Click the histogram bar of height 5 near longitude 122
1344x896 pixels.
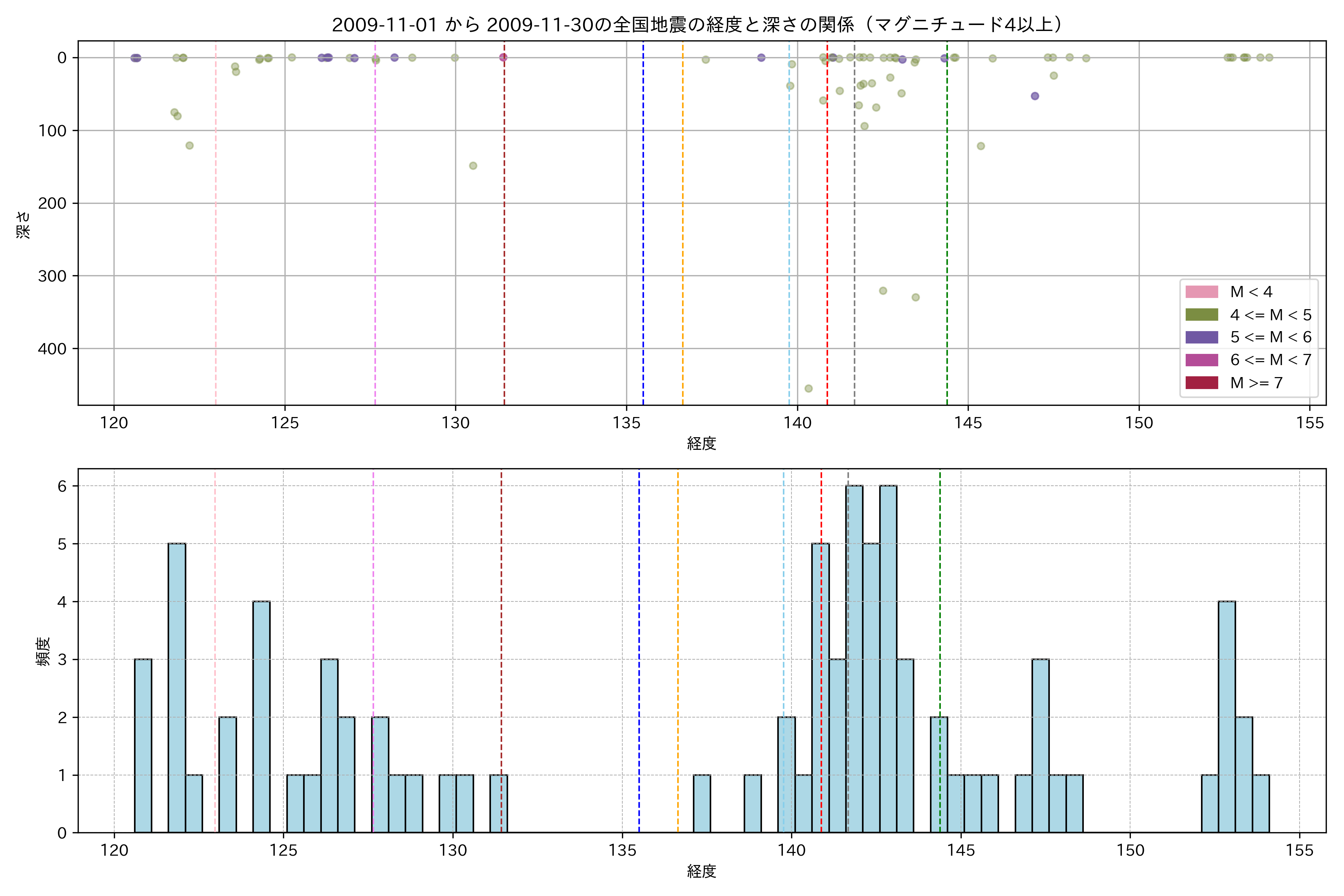click(177, 688)
